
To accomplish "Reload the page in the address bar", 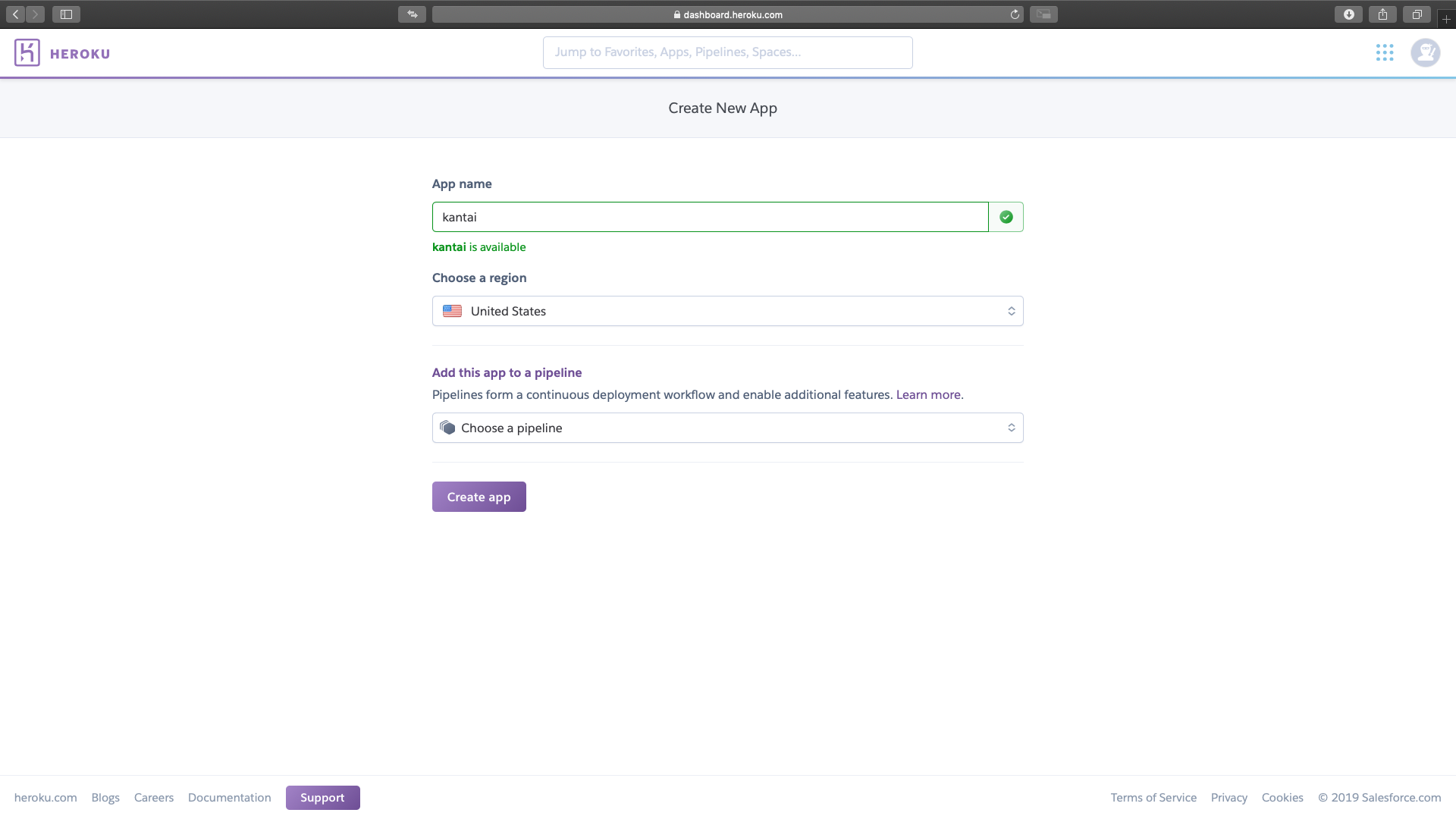I will [1015, 14].
